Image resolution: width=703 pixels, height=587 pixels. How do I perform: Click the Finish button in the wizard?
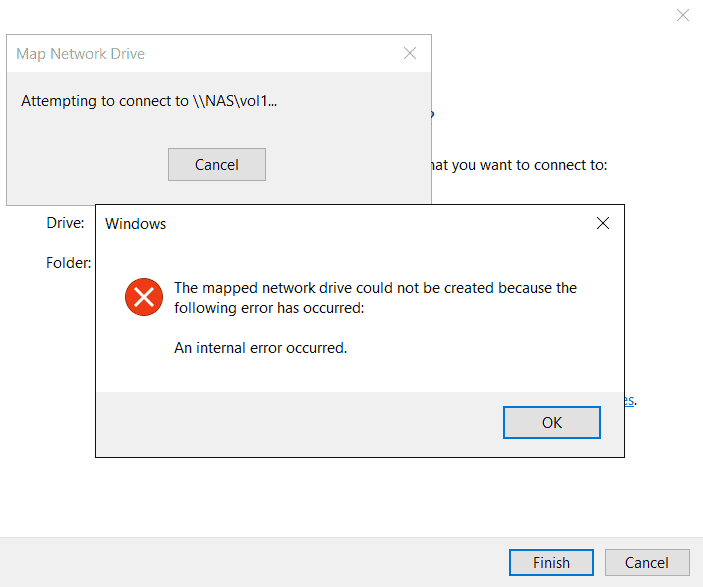click(551, 562)
